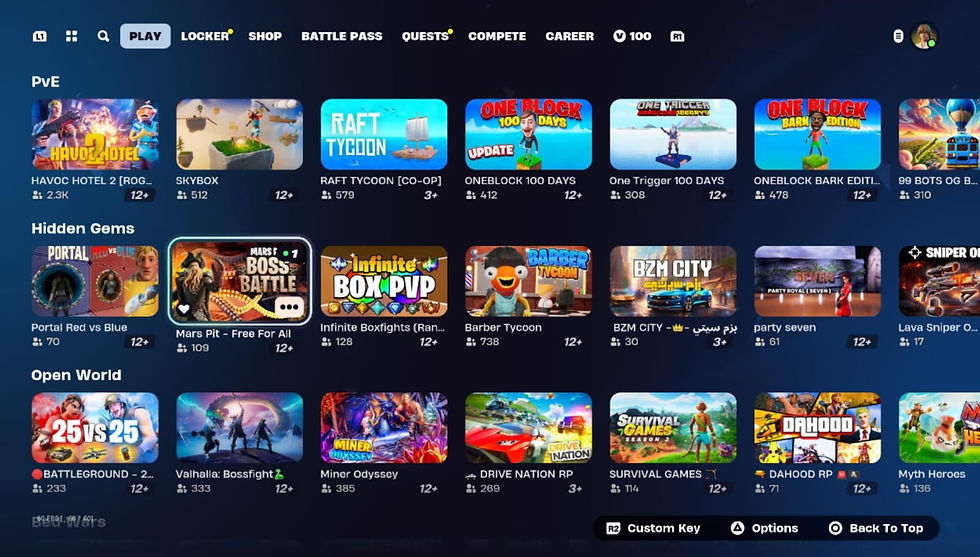Open the V-Bucks 100 balance
Image resolution: width=980 pixels, height=557 pixels.
[x=632, y=36]
